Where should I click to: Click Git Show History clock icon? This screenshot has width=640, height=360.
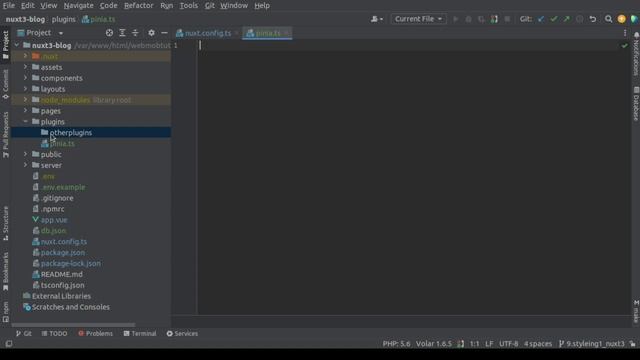click(579, 19)
